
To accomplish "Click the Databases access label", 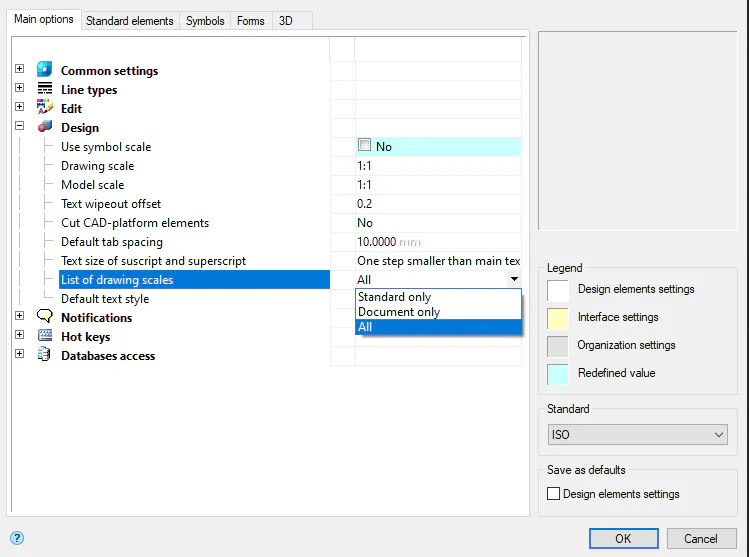I will tap(108, 356).
